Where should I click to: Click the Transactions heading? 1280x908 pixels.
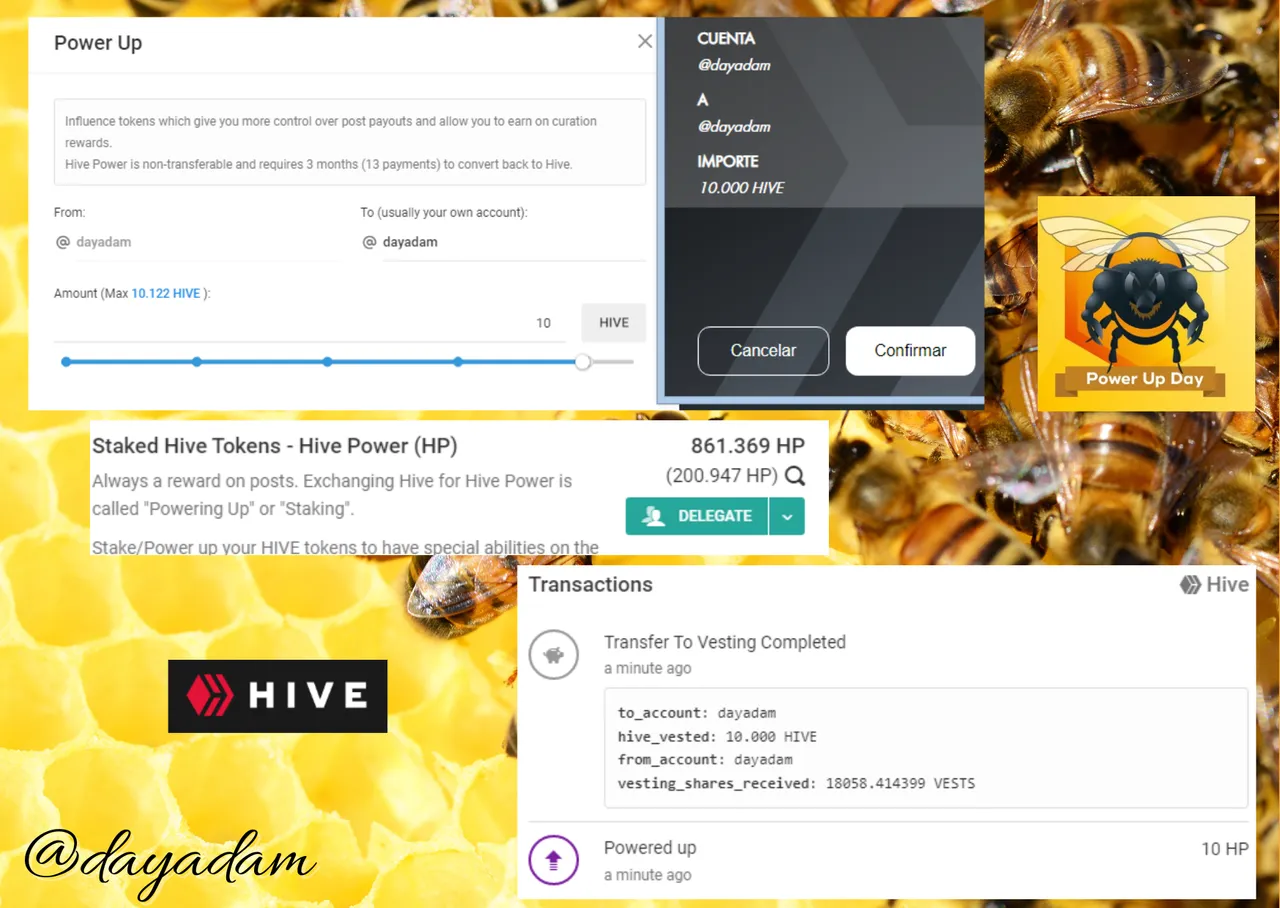point(590,585)
